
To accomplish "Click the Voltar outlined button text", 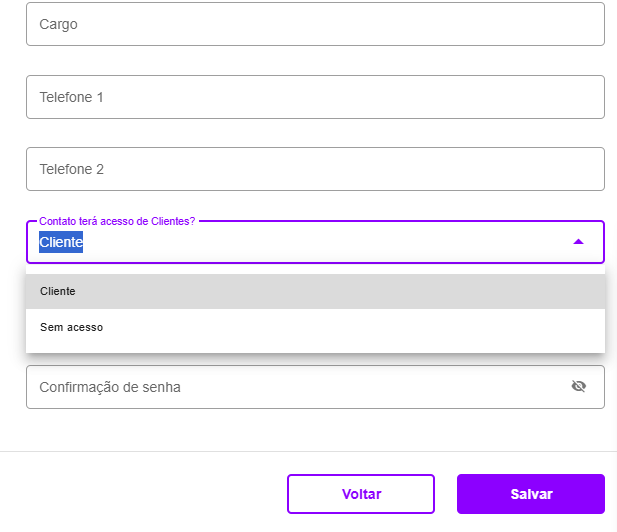I will click(362, 494).
